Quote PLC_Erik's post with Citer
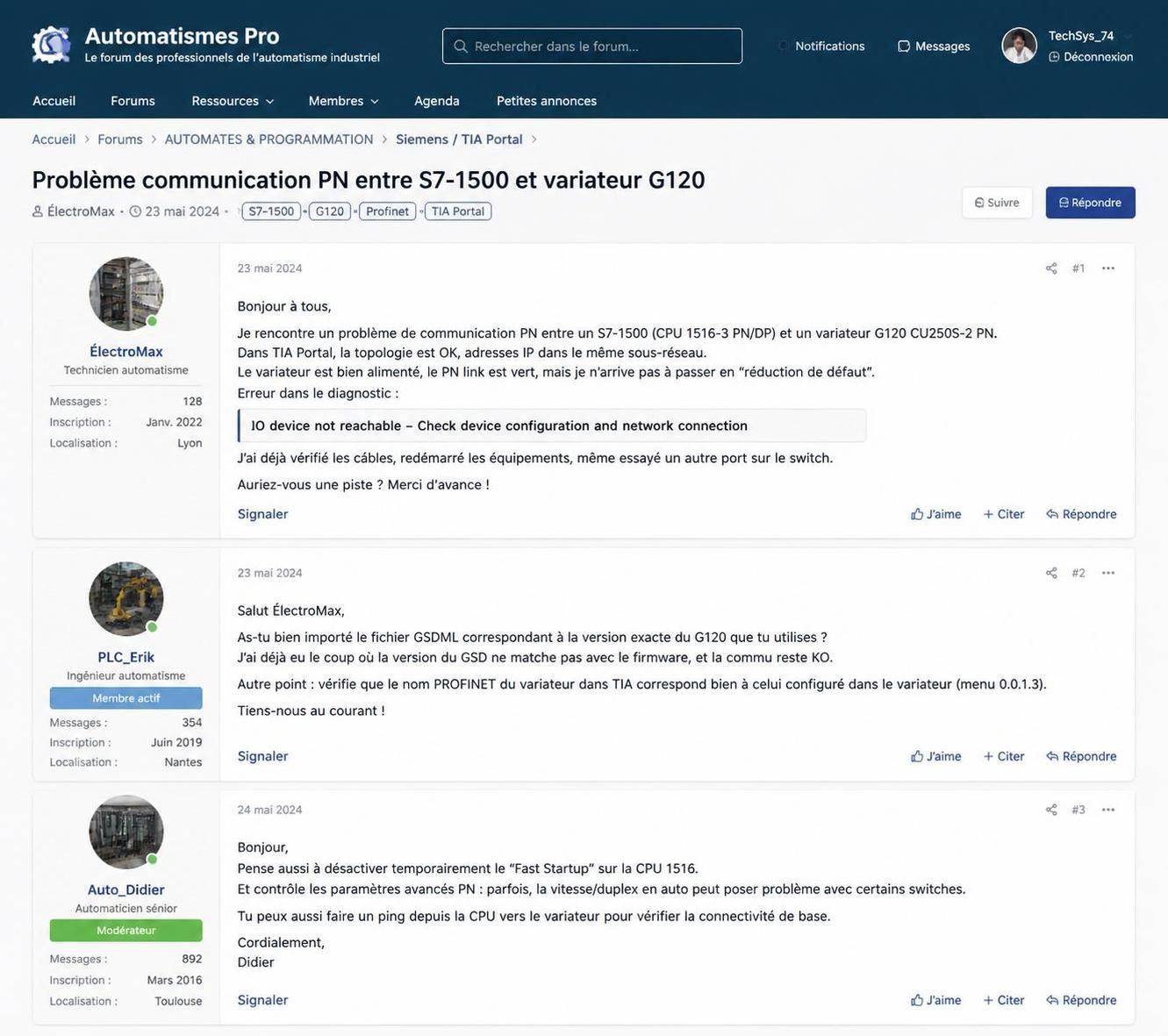The height and width of the screenshot is (1036, 1168). pyautogui.click(x=1004, y=756)
